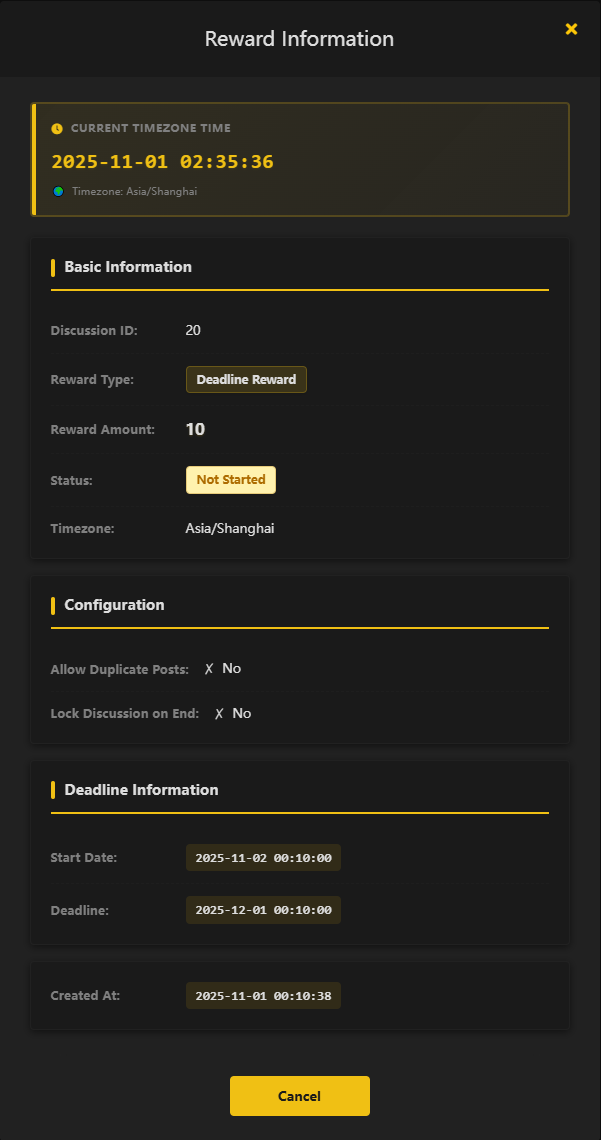Close the Reward Information dialog with the X
Image resolution: width=601 pixels, height=1140 pixels.
click(x=571, y=30)
